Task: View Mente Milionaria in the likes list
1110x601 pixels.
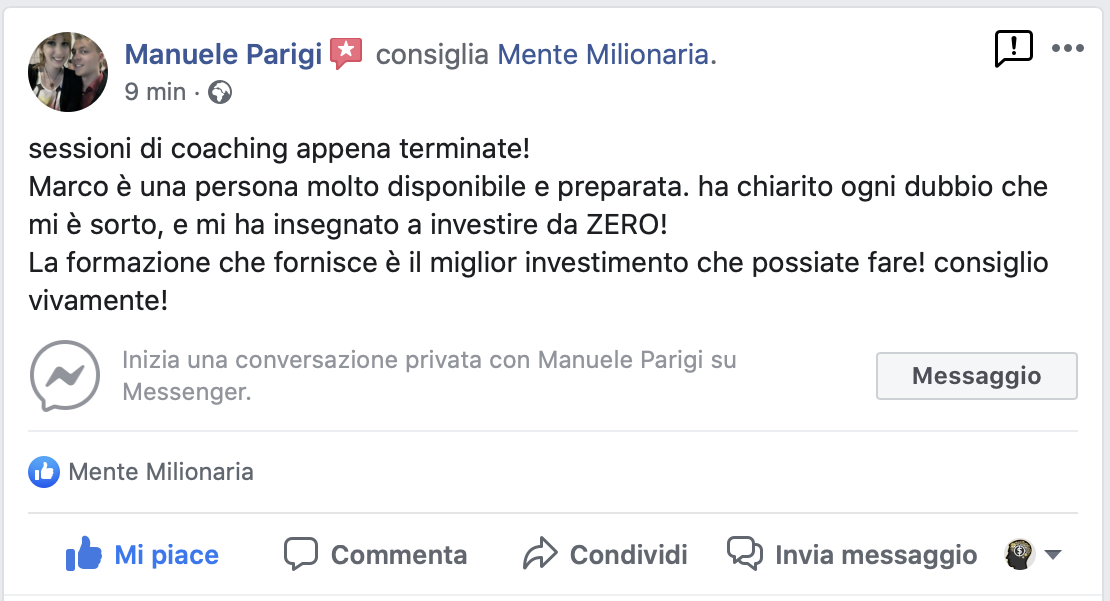Action: coord(161,471)
